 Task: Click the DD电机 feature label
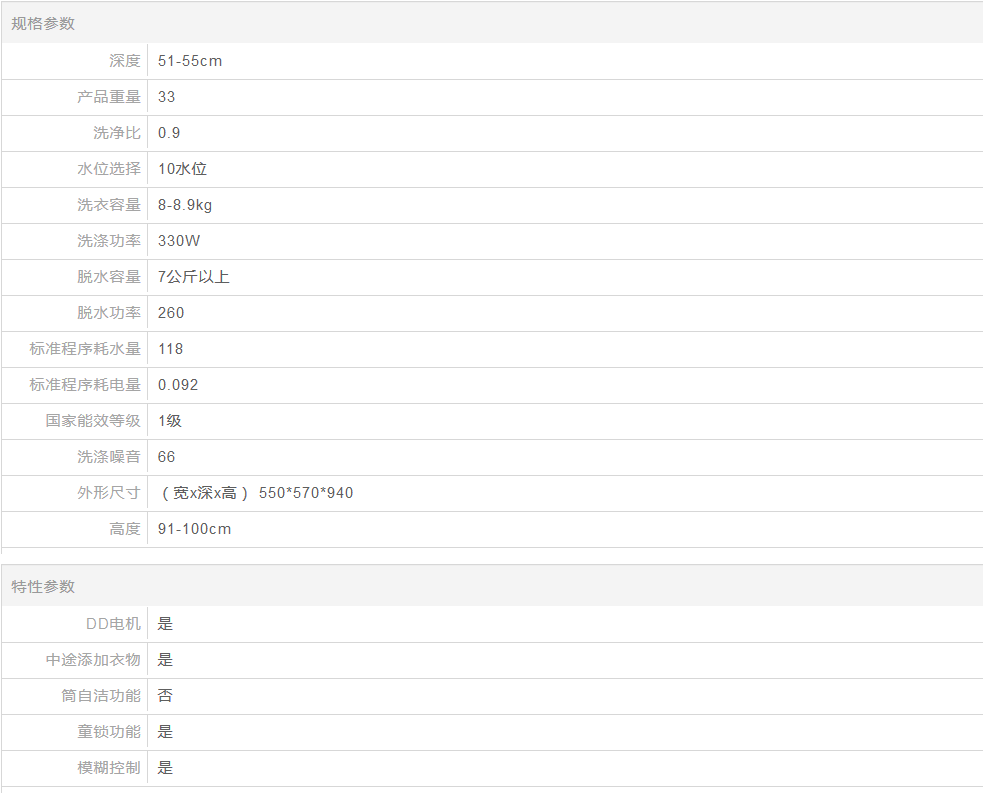pyautogui.click(x=113, y=624)
